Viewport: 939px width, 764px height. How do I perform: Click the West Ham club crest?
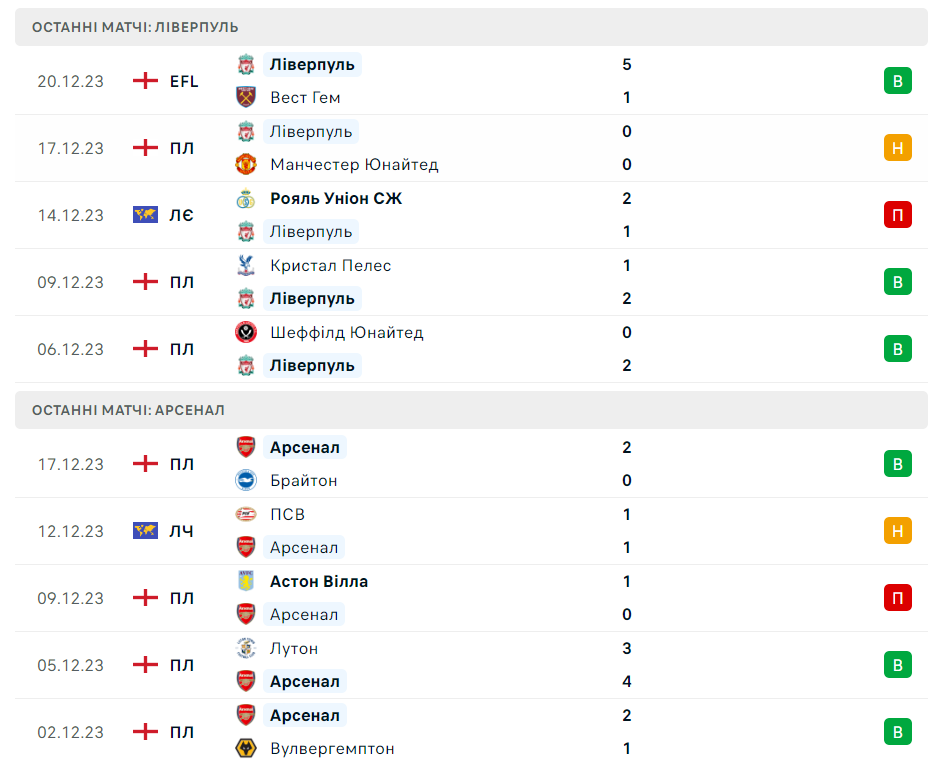pos(246,97)
